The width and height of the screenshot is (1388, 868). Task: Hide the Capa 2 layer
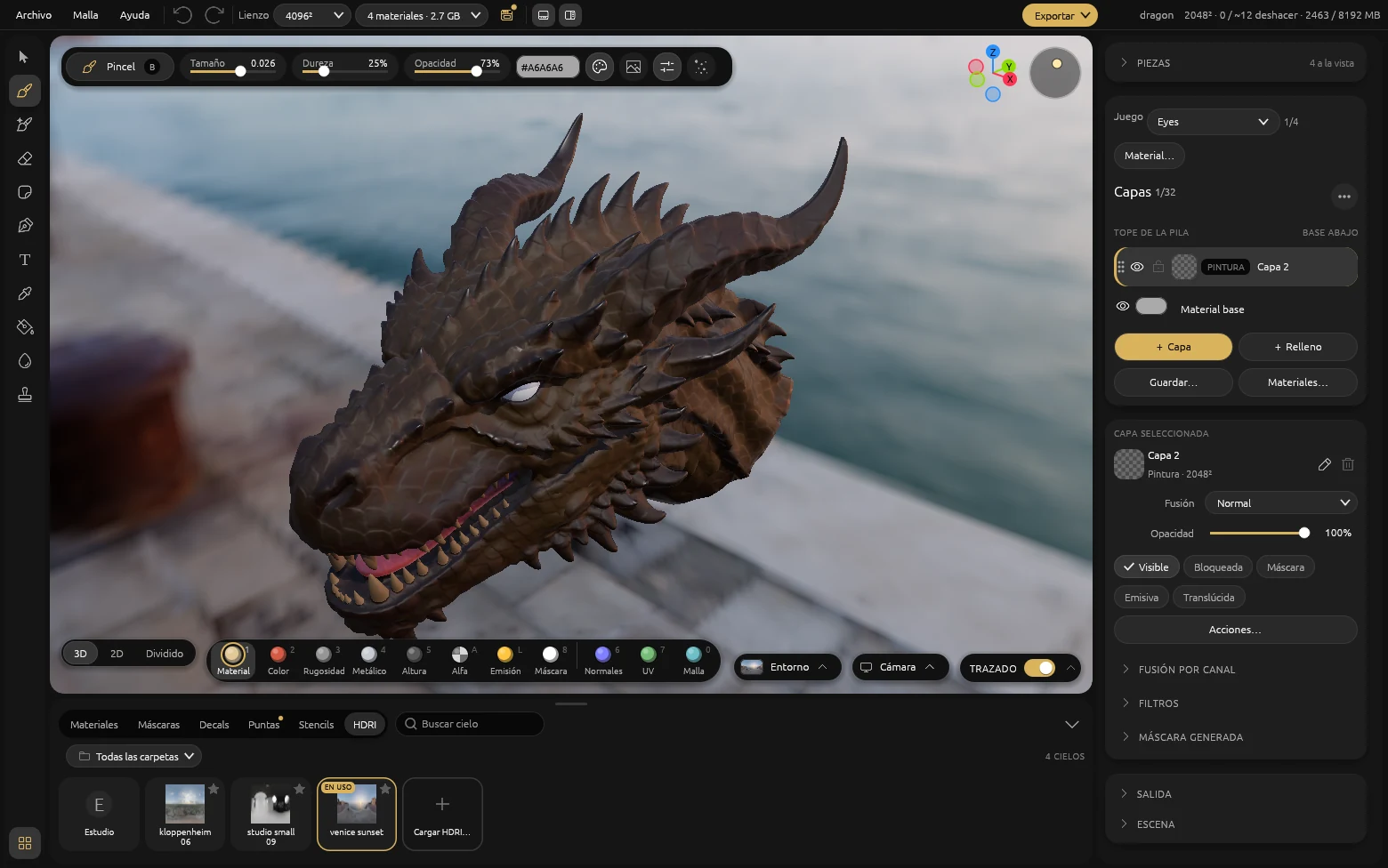pos(1137,267)
